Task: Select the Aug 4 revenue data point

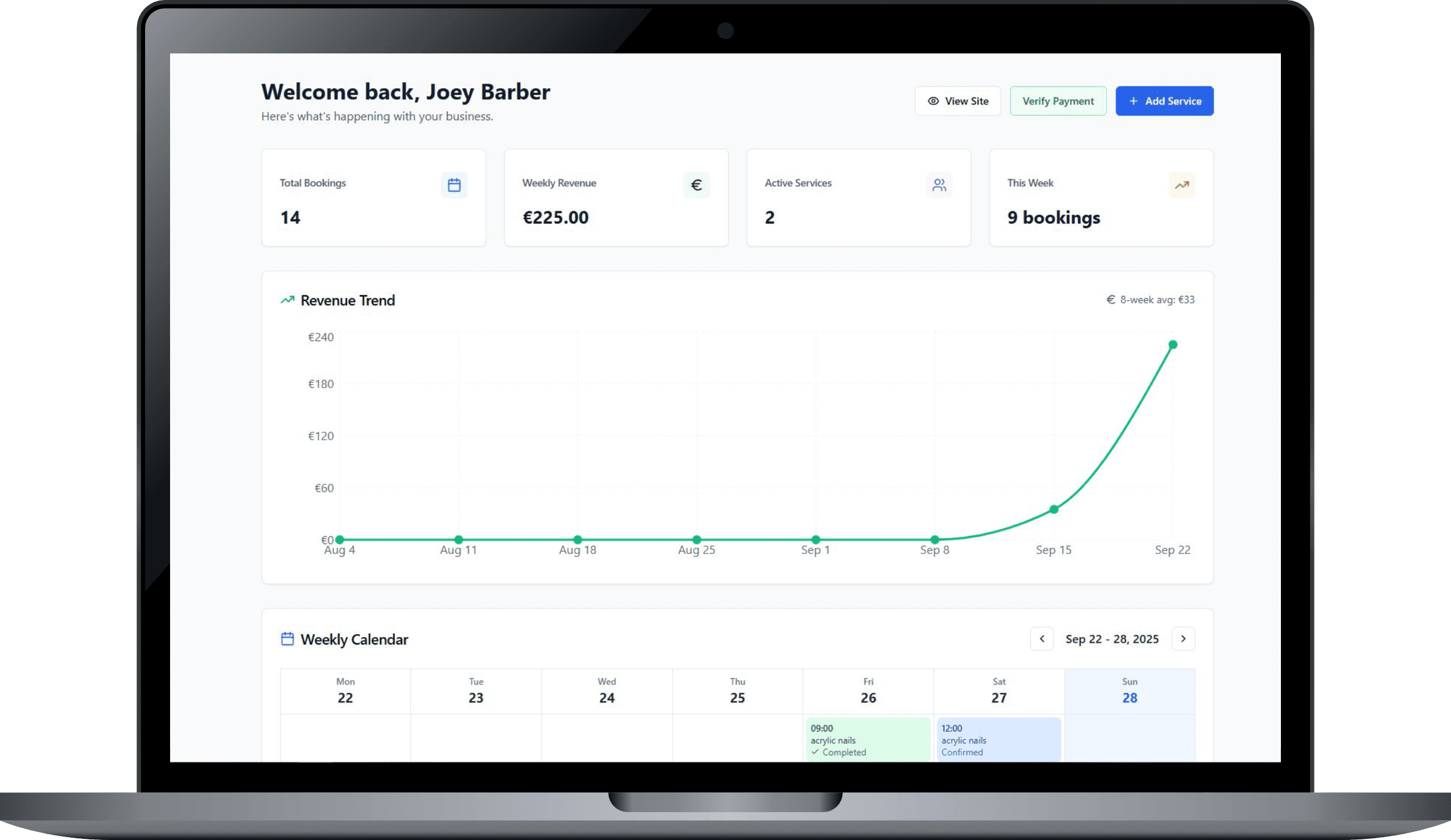Action: pyautogui.click(x=340, y=540)
